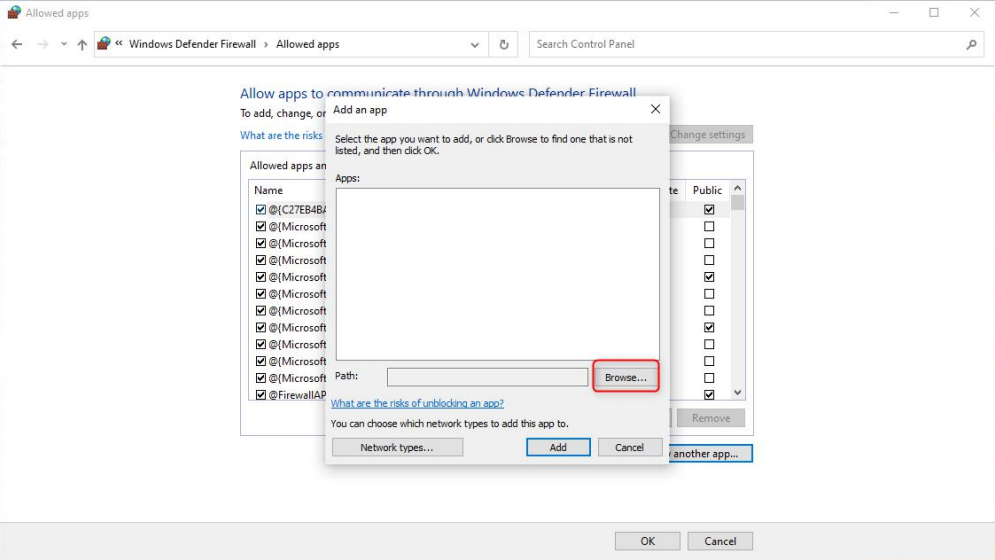The image size is (995, 560).
Task: Toggle Public checkbox for @FirewallAPI row
Action: tap(709, 395)
